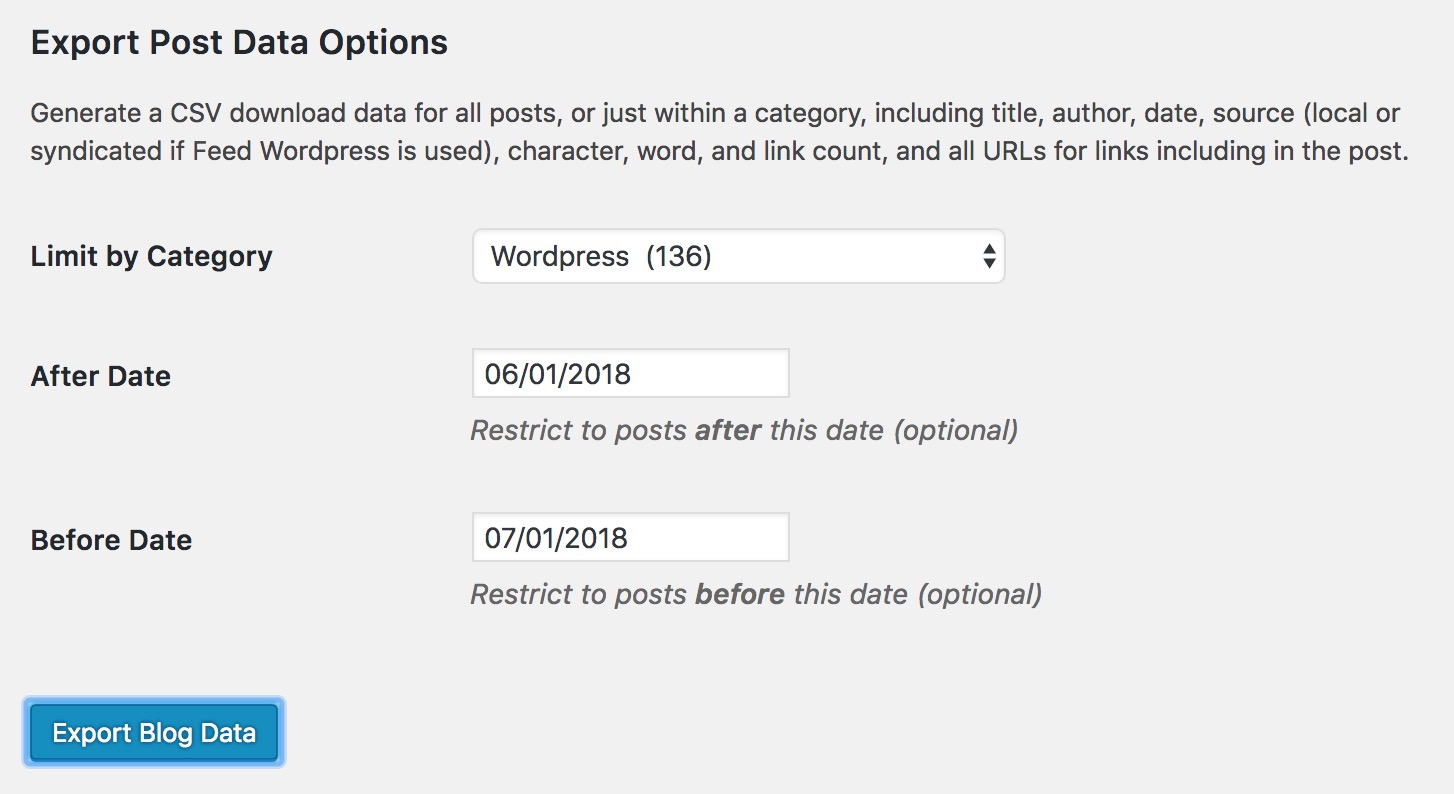Click the "Wordpress (136)" selected category text

click(601, 257)
